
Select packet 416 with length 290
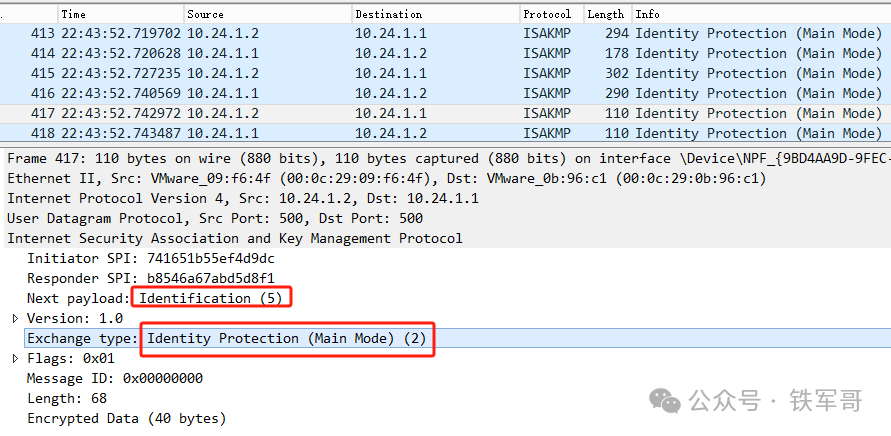446,93
